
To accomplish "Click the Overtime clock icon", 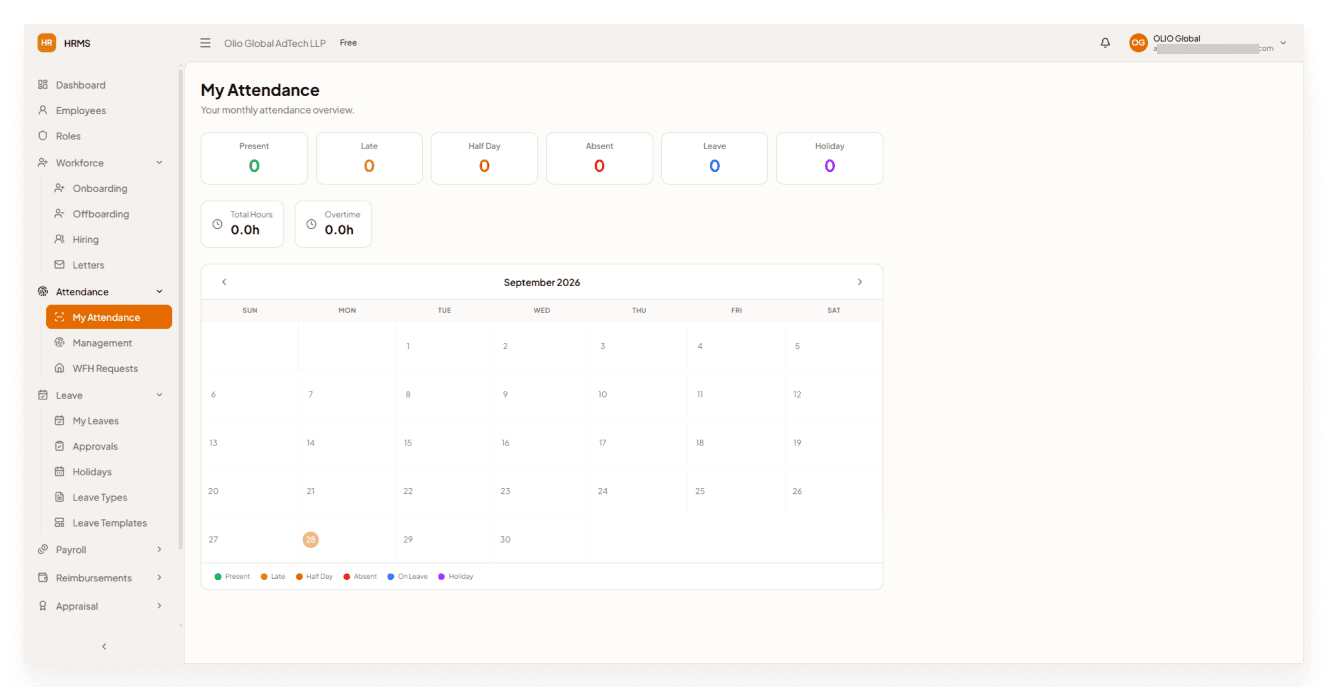I will tap(311, 224).
